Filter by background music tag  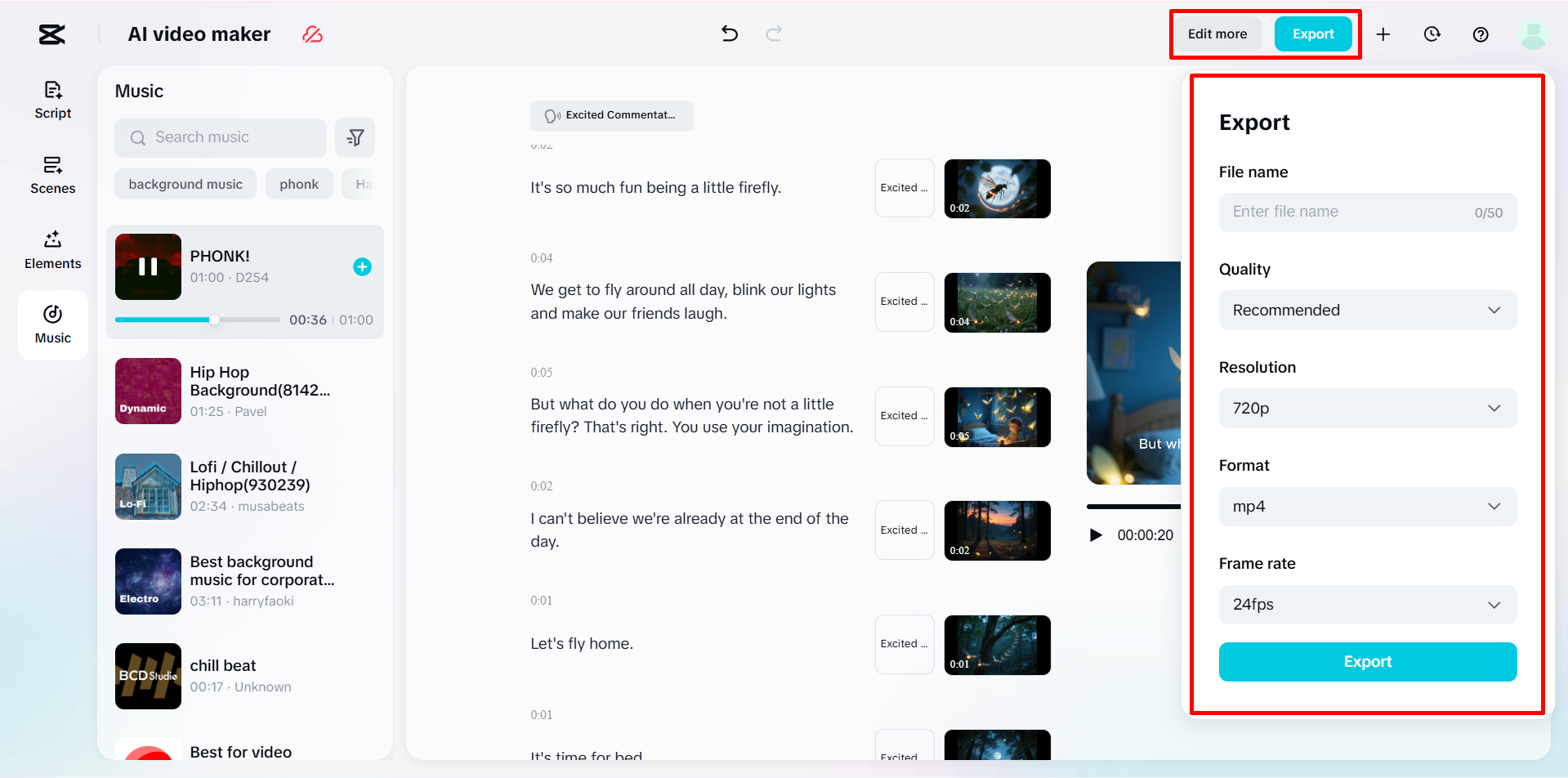point(185,185)
